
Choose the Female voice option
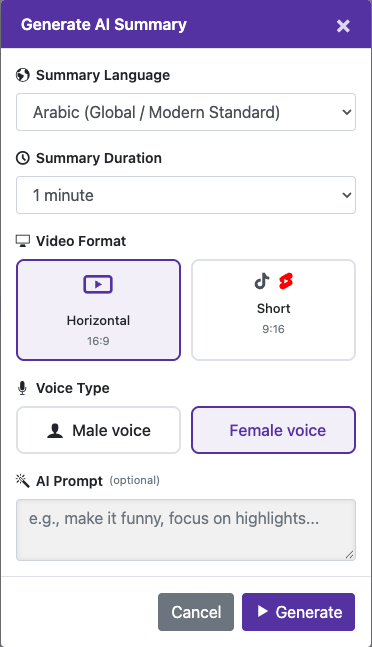tap(273, 430)
